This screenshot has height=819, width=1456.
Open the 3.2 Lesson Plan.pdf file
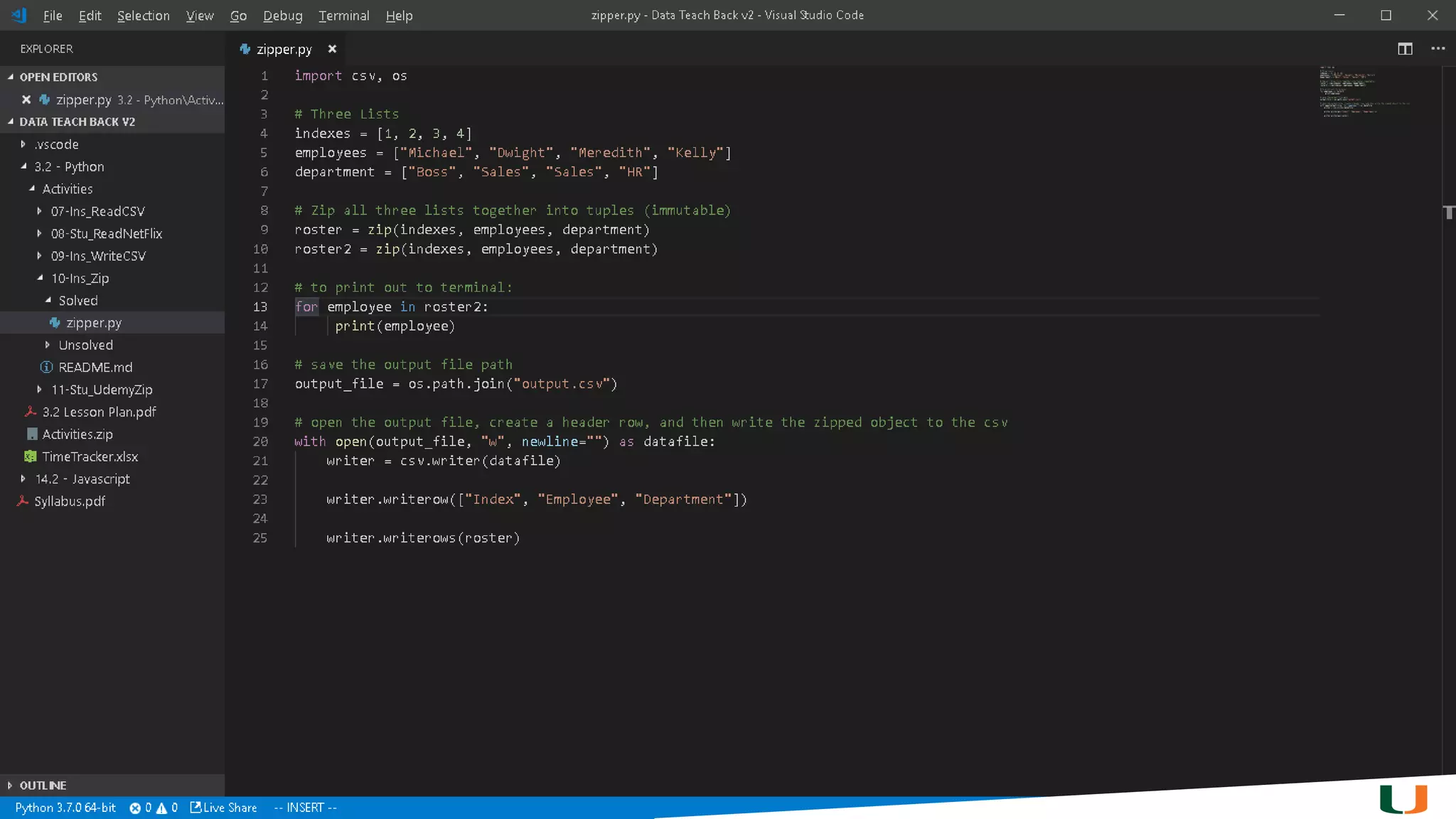pos(98,412)
